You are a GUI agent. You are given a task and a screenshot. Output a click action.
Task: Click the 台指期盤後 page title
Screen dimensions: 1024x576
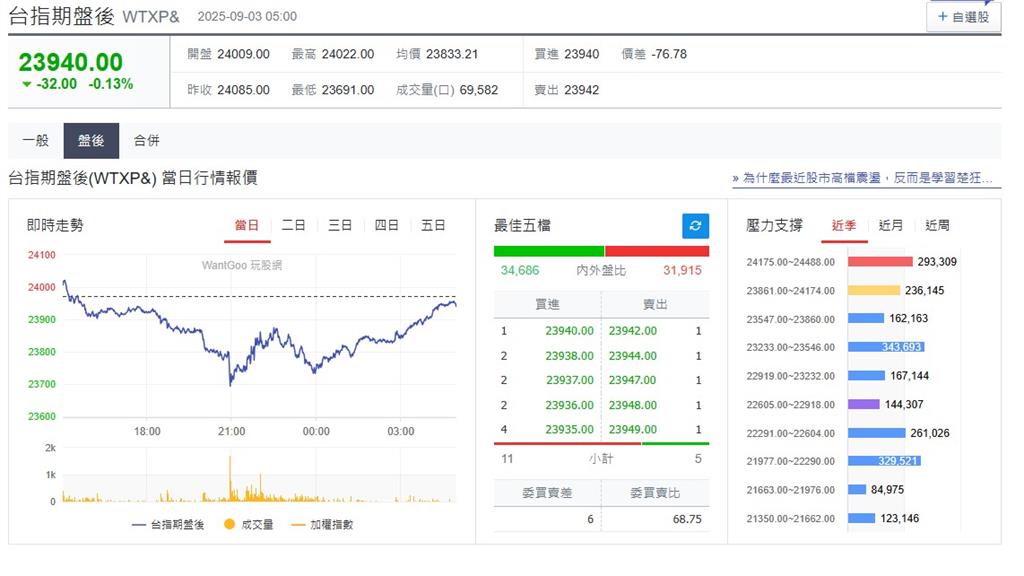[61, 16]
